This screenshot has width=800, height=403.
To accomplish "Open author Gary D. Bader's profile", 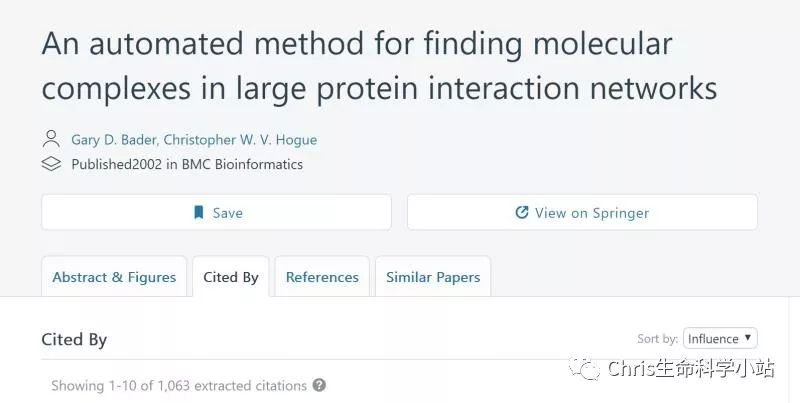I will point(118,139).
